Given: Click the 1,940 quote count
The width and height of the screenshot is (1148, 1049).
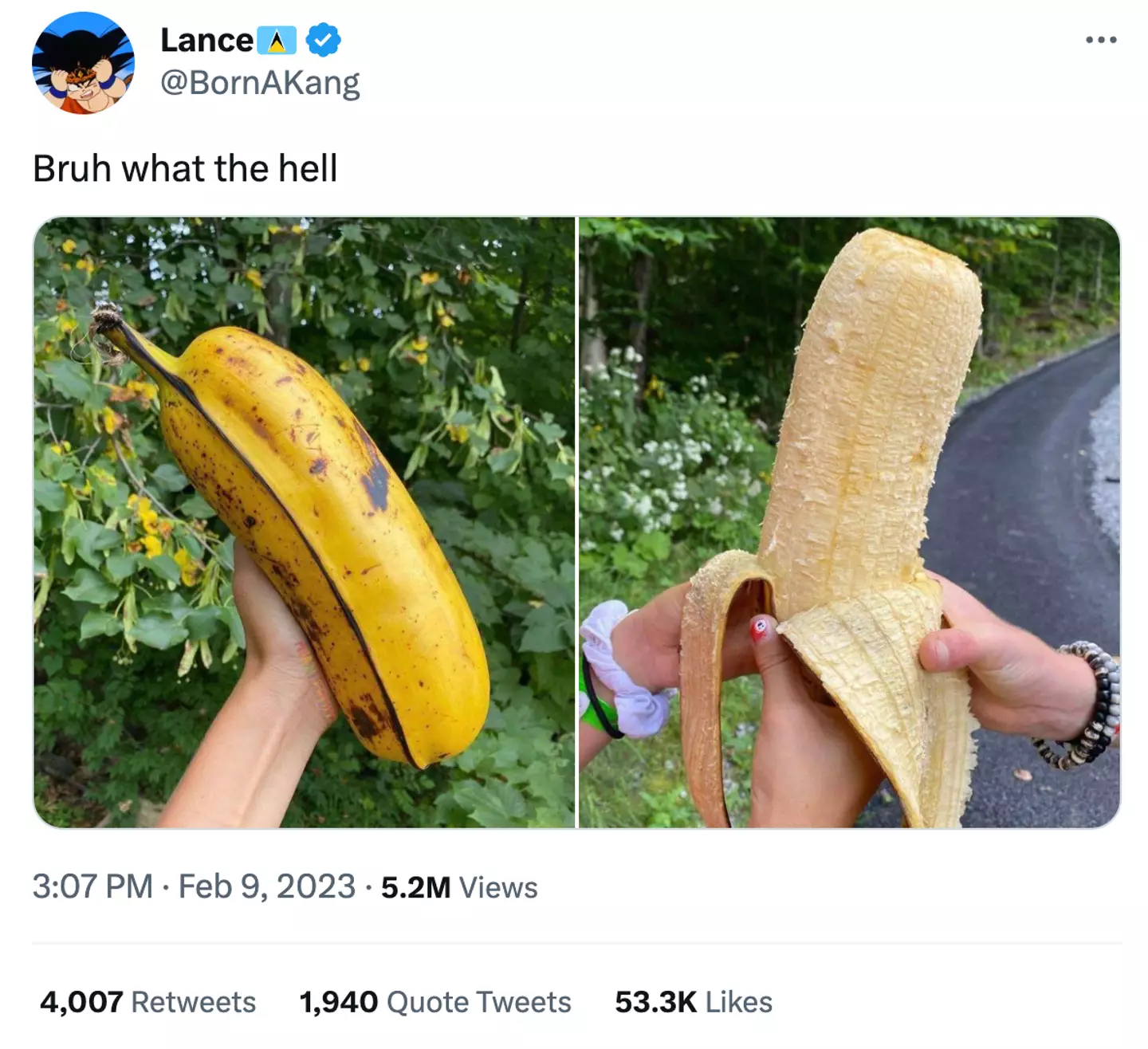Looking at the screenshot, I should pyautogui.click(x=338, y=1002).
